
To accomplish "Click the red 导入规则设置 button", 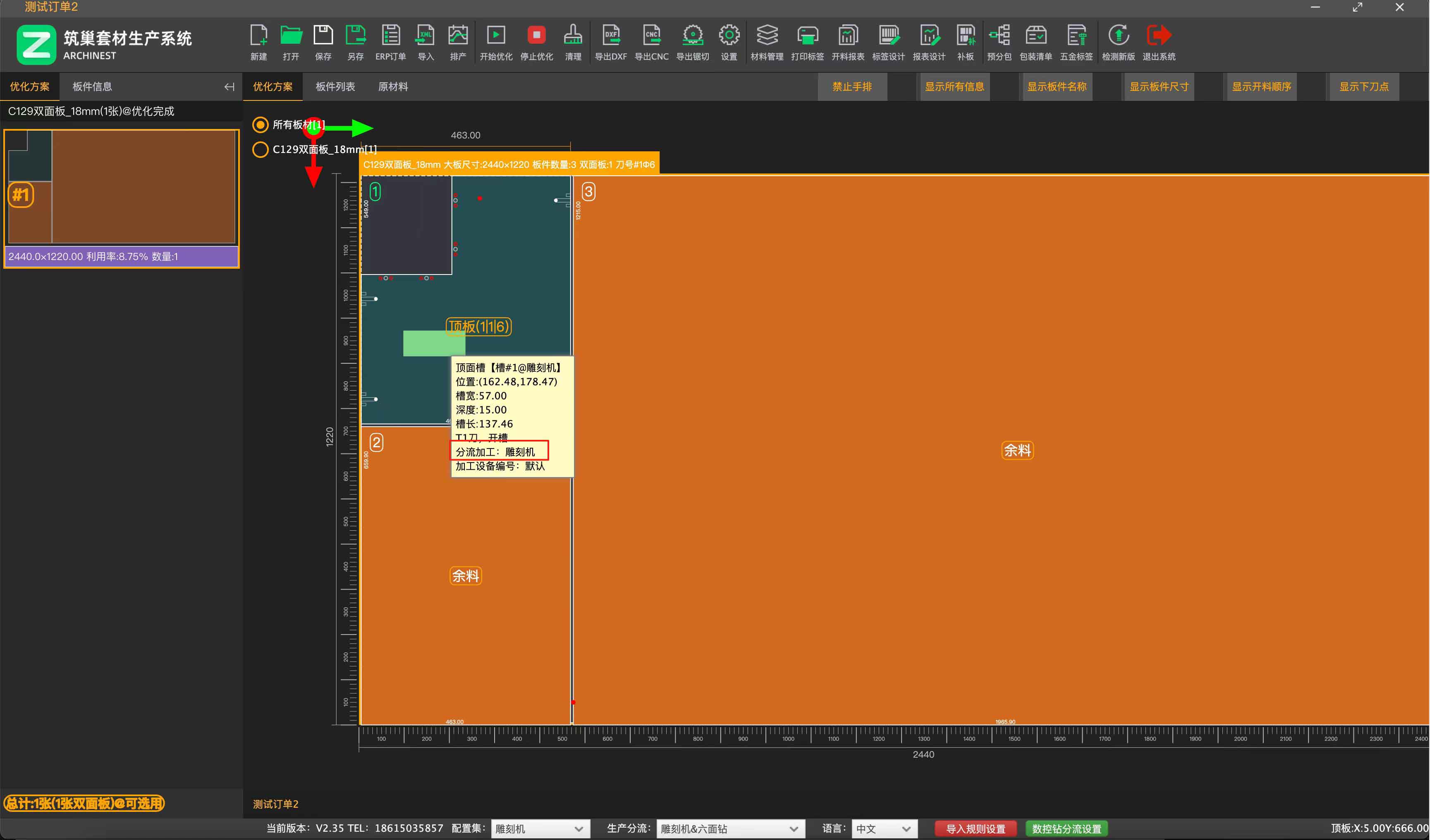I will (976, 829).
